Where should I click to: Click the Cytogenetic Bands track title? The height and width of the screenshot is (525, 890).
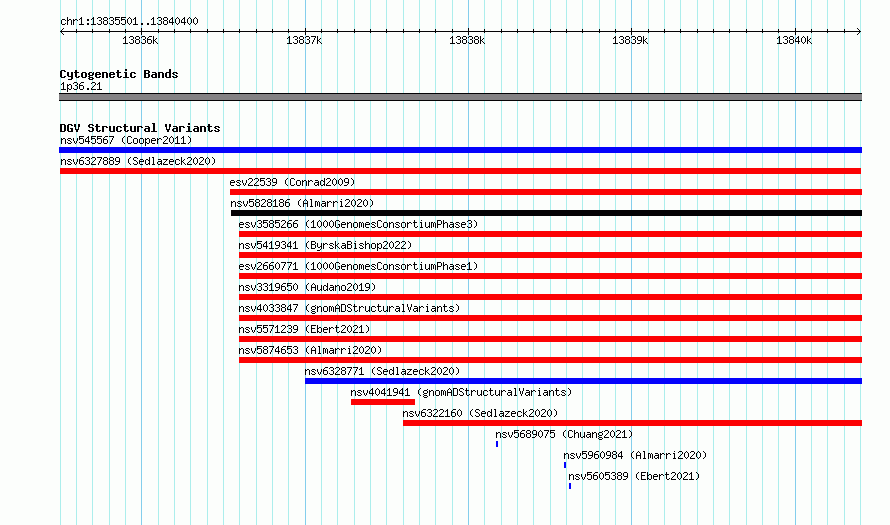click(x=119, y=74)
